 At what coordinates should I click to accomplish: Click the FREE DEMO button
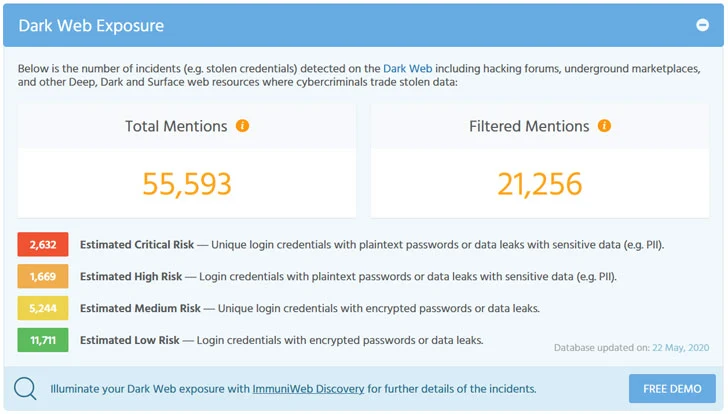672,389
